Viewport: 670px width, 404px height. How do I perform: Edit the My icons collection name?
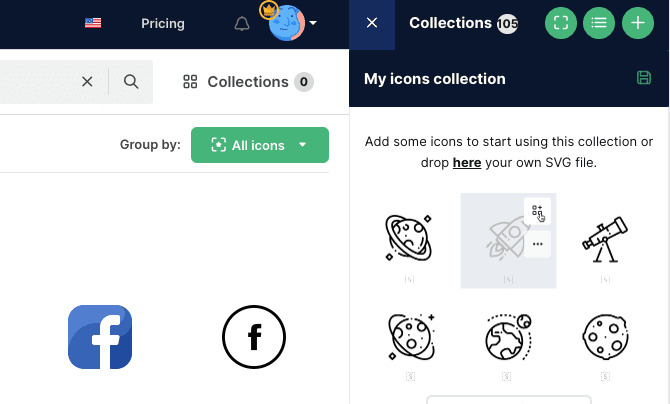tap(434, 78)
